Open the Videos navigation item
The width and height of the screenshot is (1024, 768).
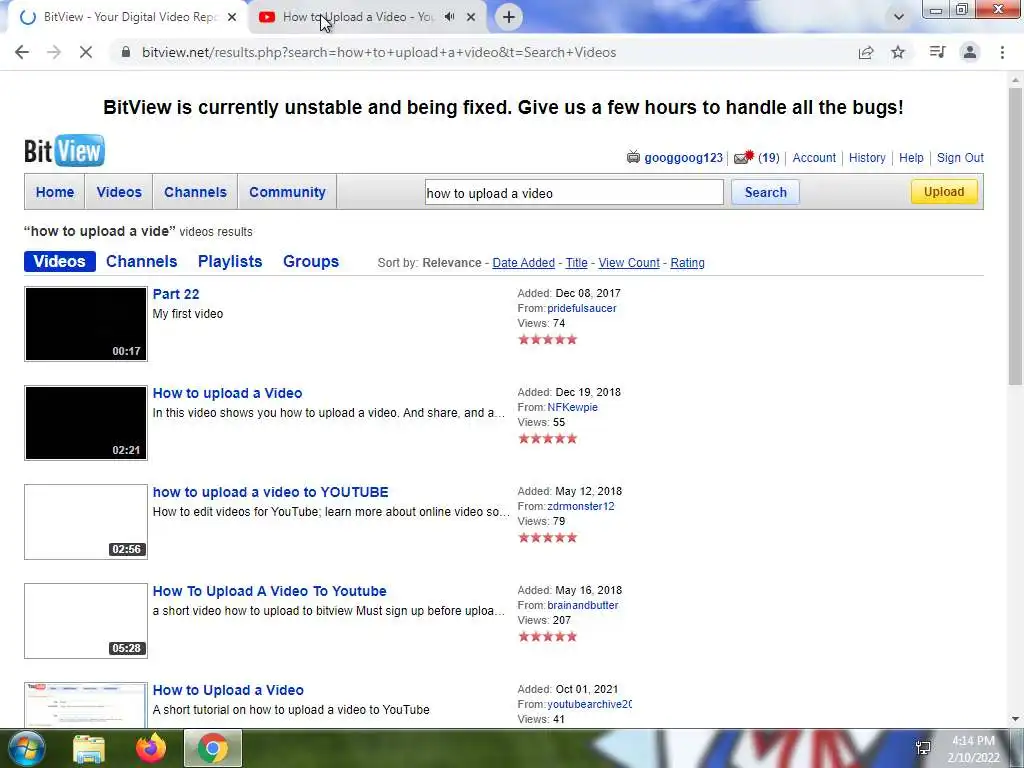point(119,192)
